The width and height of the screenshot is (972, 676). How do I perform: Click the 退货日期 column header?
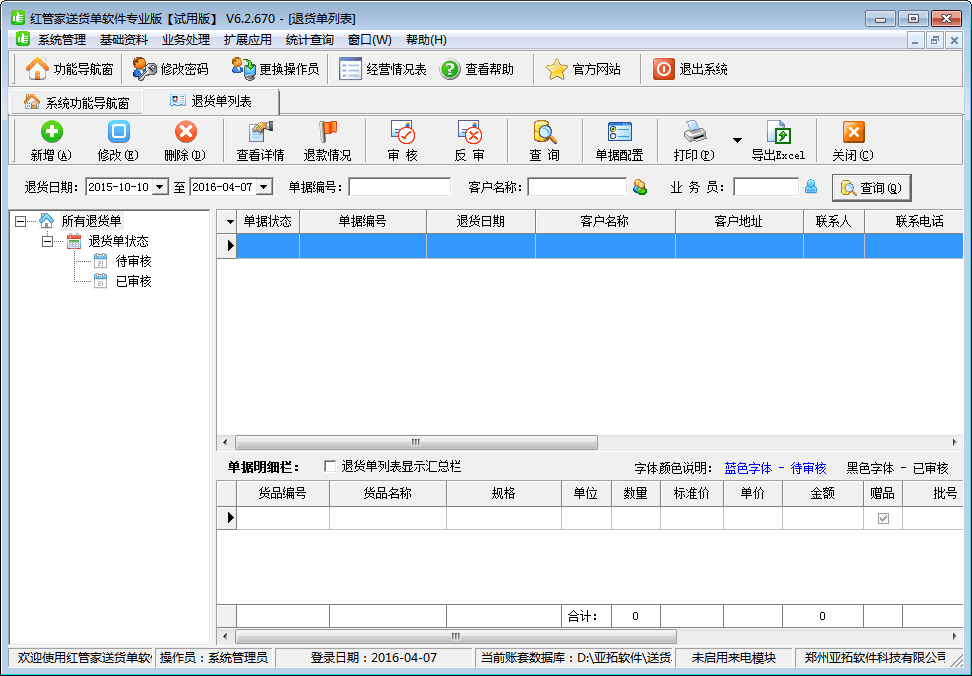481,221
